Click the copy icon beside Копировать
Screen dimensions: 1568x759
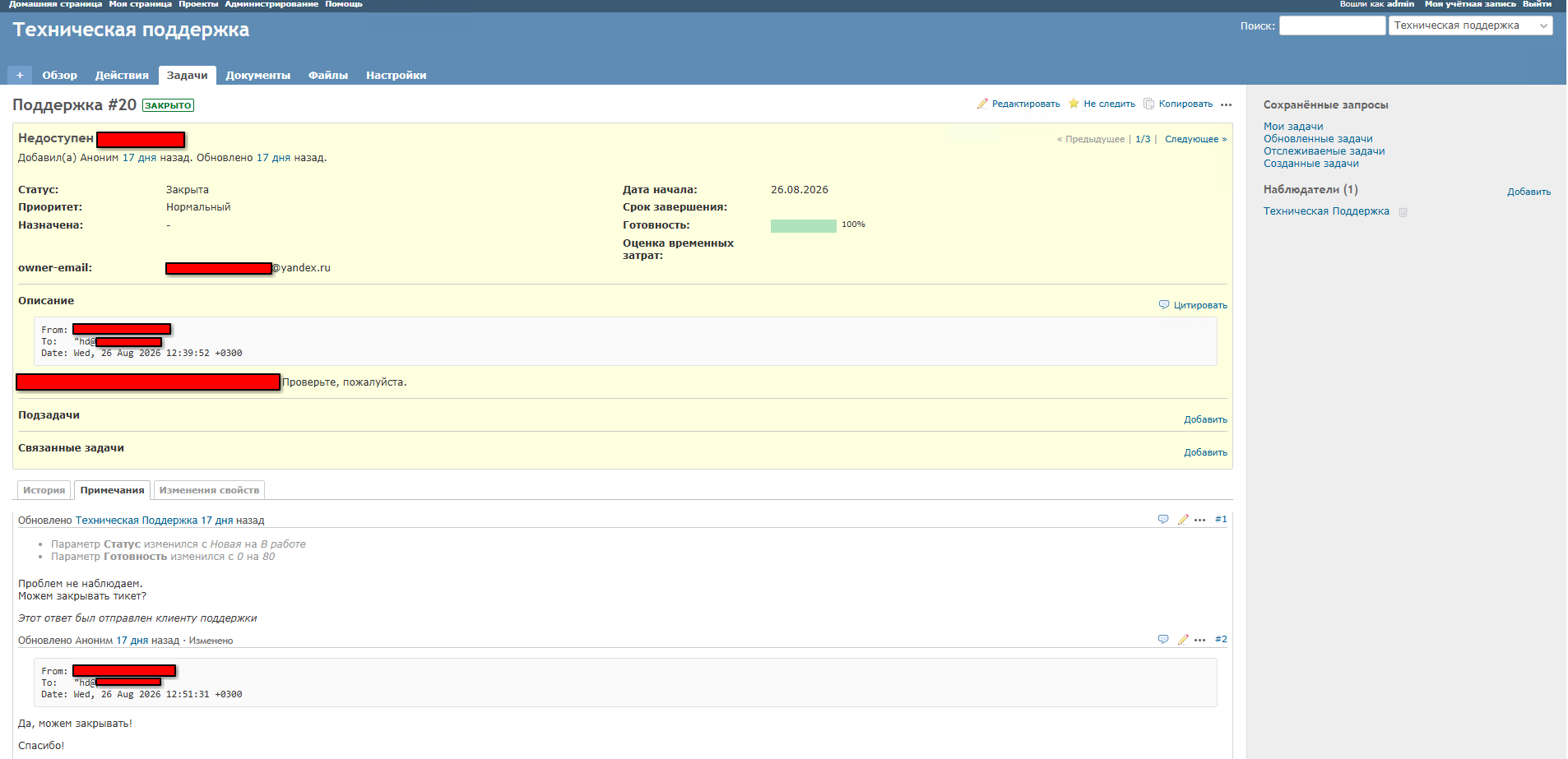pyautogui.click(x=1149, y=104)
